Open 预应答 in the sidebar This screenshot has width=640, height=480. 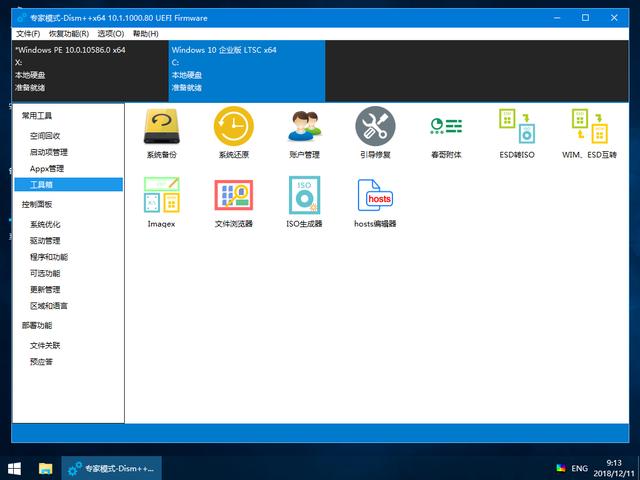coord(41,362)
